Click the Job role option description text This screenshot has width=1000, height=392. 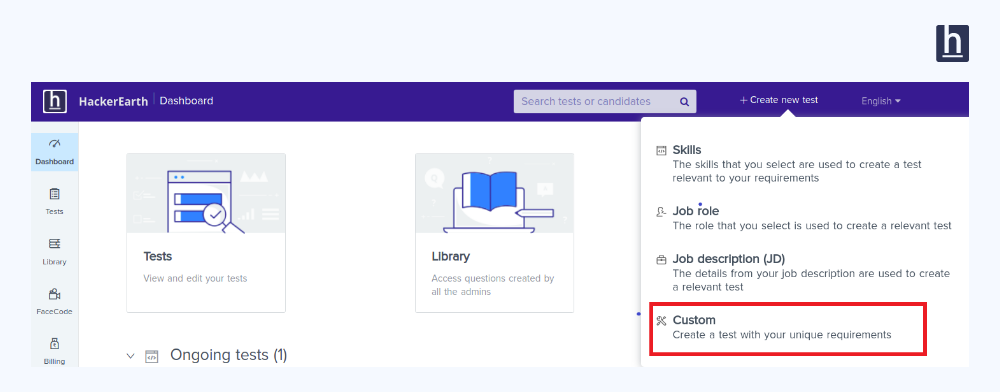812,226
